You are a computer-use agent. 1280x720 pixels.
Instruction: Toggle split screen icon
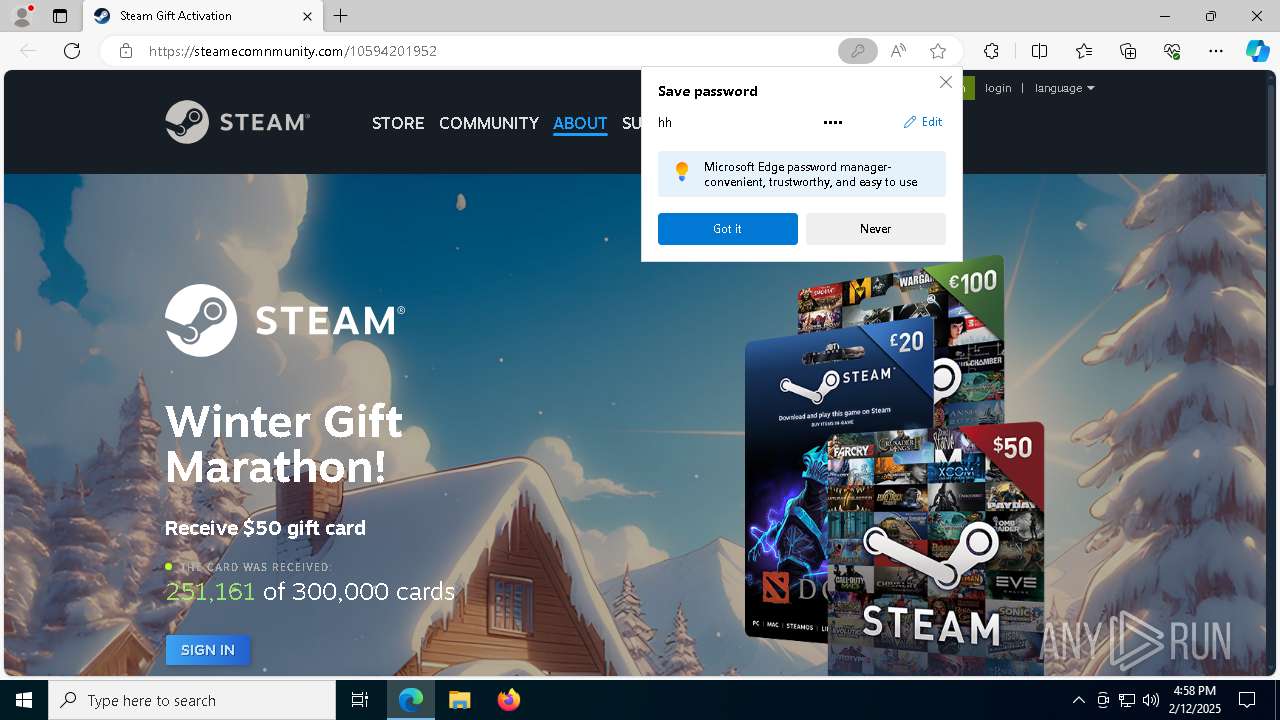pos(1039,51)
